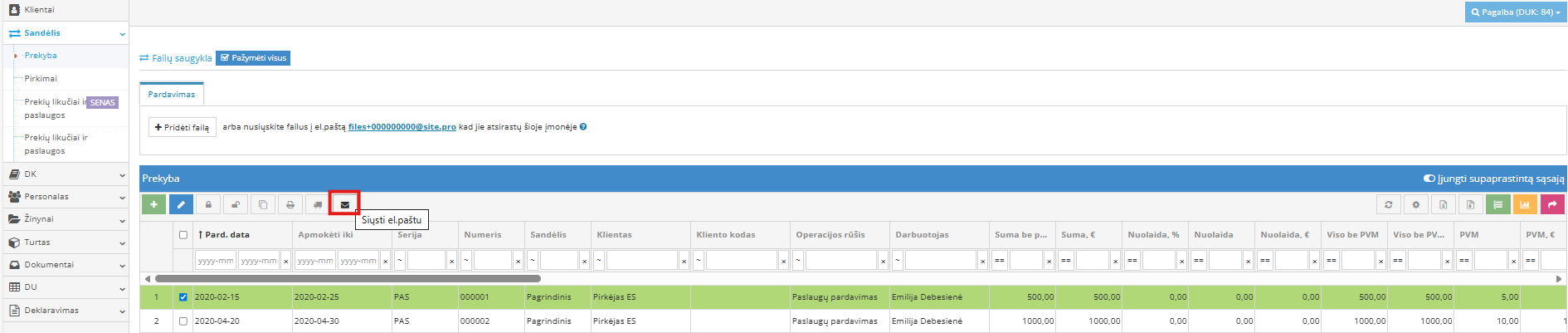Open the orange bar chart report icon

(1525, 204)
